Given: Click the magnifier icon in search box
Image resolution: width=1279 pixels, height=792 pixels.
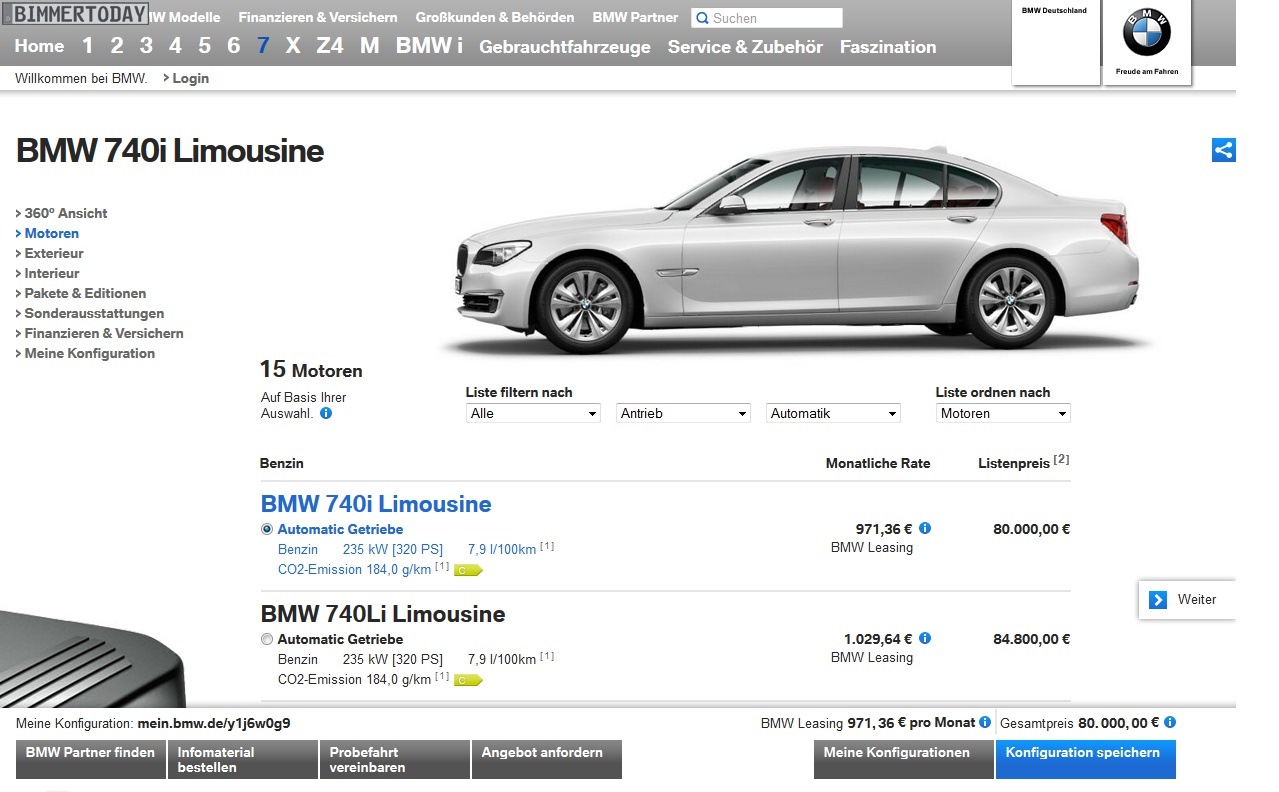Looking at the screenshot, I should click(x=702, y=18).
